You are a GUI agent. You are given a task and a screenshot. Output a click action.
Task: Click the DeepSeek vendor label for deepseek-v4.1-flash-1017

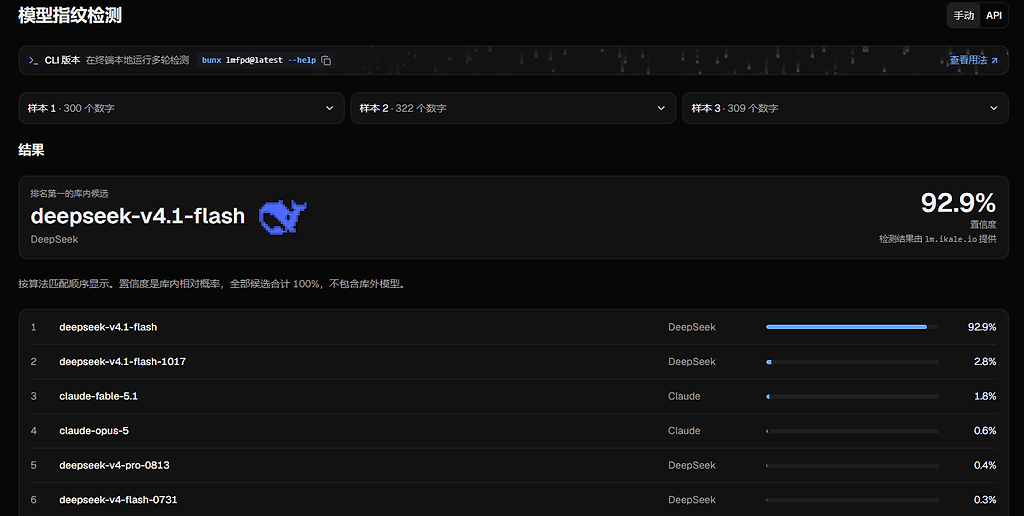[x=692, y=362]
